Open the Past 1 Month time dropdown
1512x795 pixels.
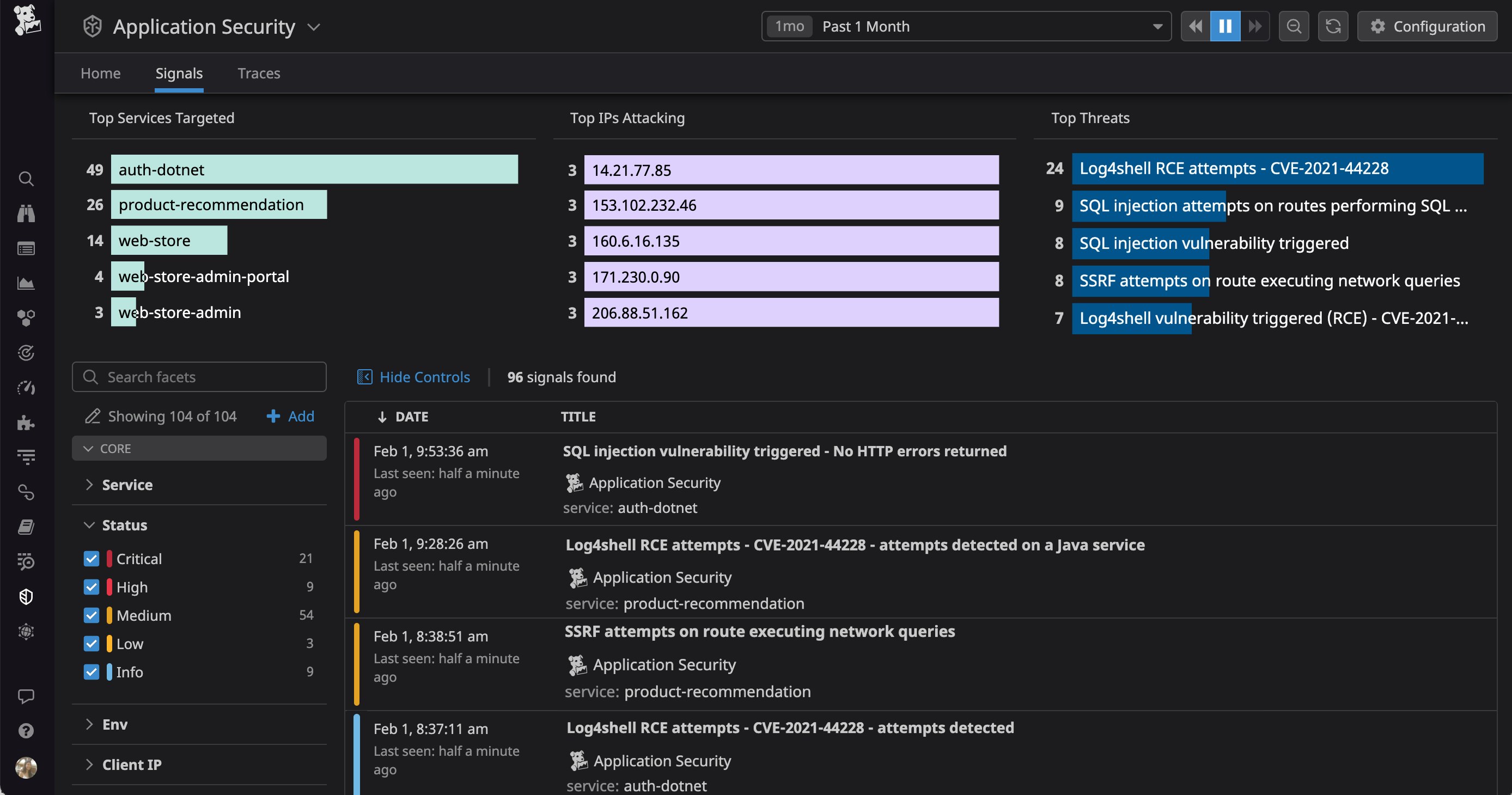(x=966, y=26)
